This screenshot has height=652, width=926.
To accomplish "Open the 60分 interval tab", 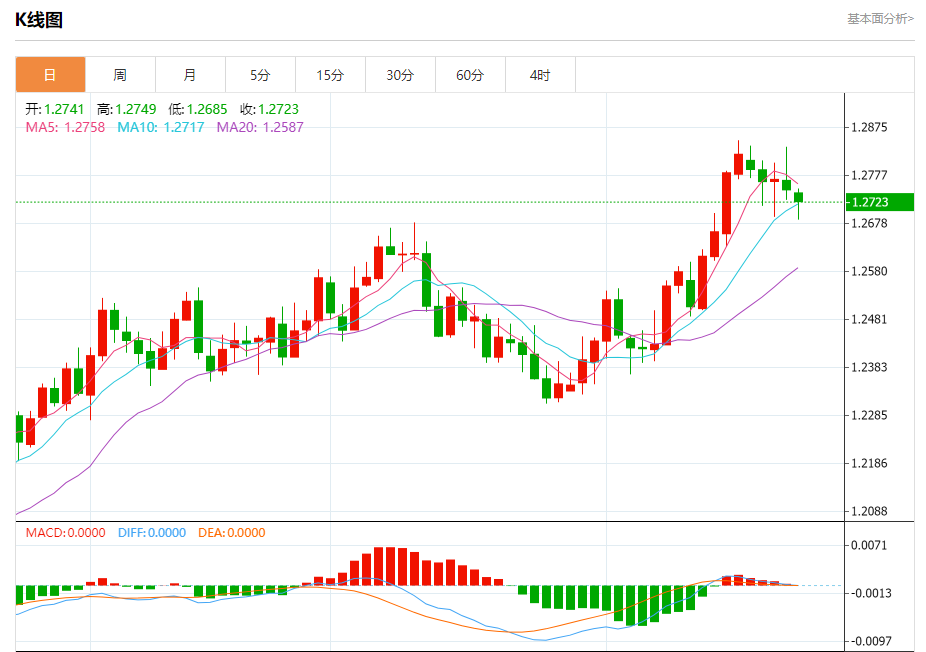I will (x=470, y=75).
